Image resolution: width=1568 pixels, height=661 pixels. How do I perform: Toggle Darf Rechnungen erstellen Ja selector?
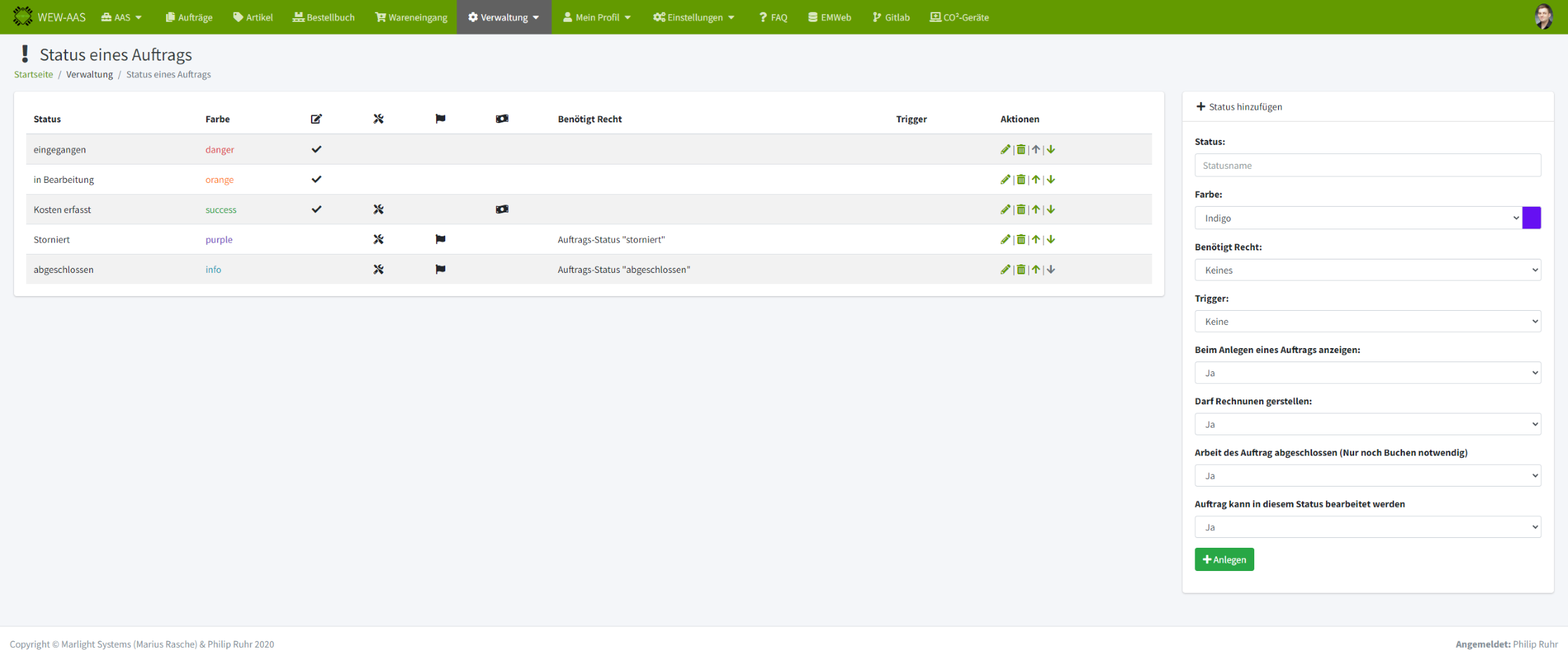click(x=1367, y=424)
